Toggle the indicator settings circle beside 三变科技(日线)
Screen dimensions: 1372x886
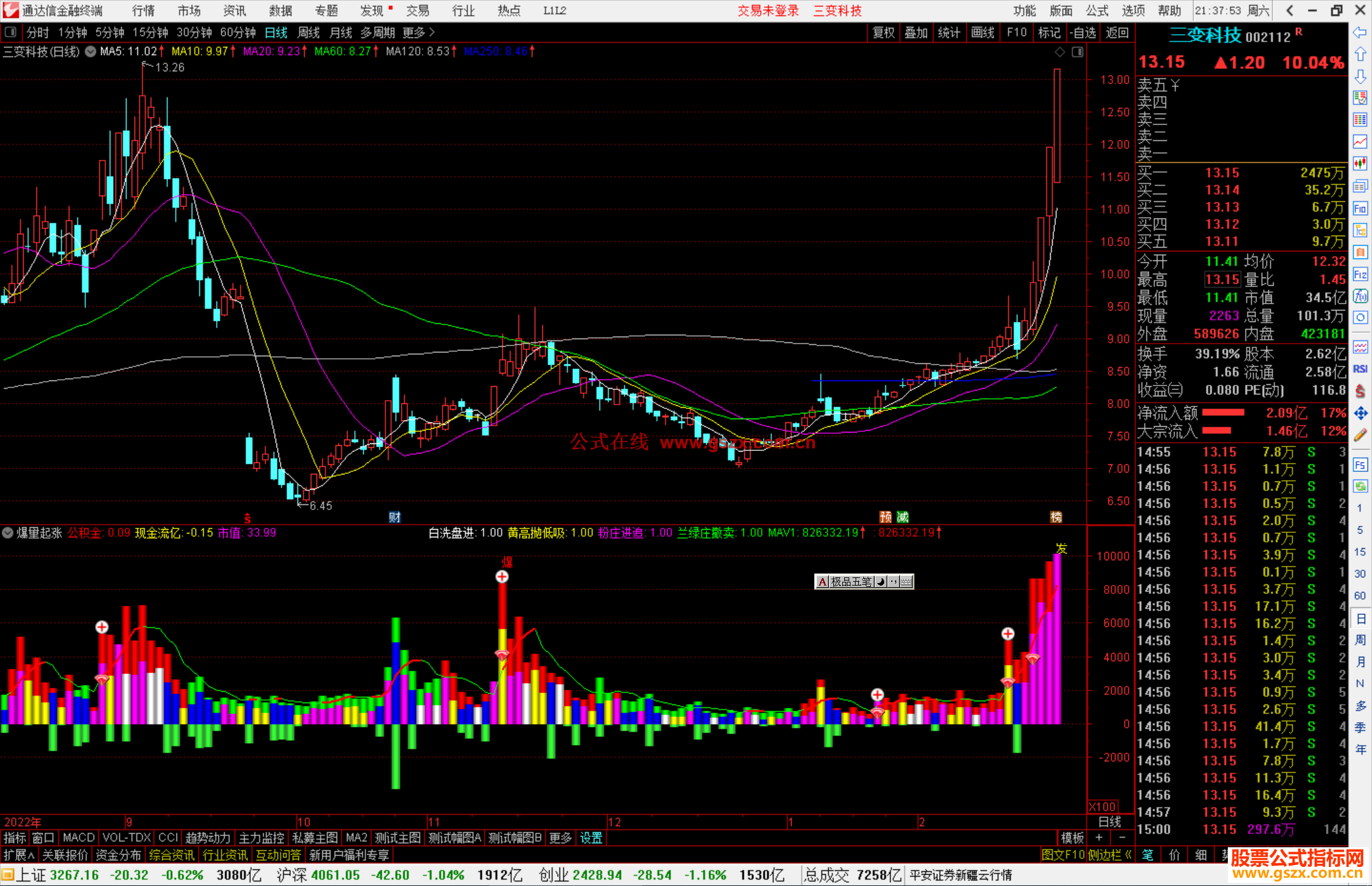pyautogui.click(x=90, y=51)
